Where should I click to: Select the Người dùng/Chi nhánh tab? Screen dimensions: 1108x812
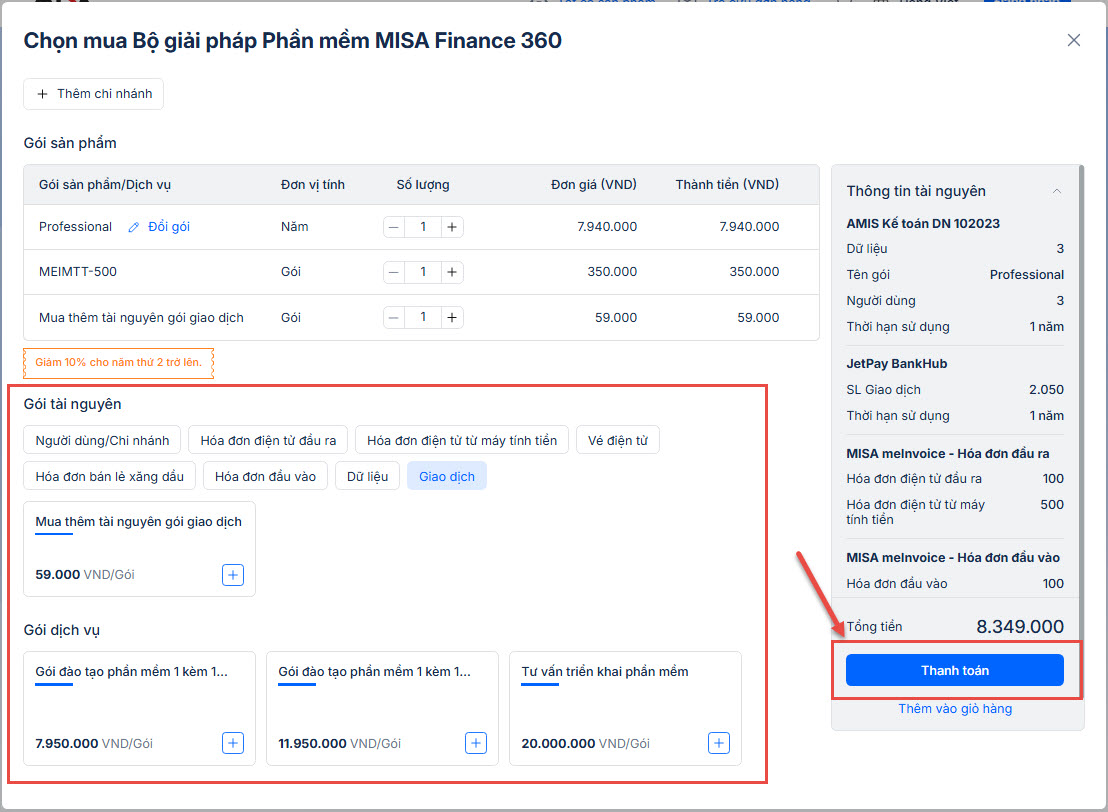[x=102, y=440]
